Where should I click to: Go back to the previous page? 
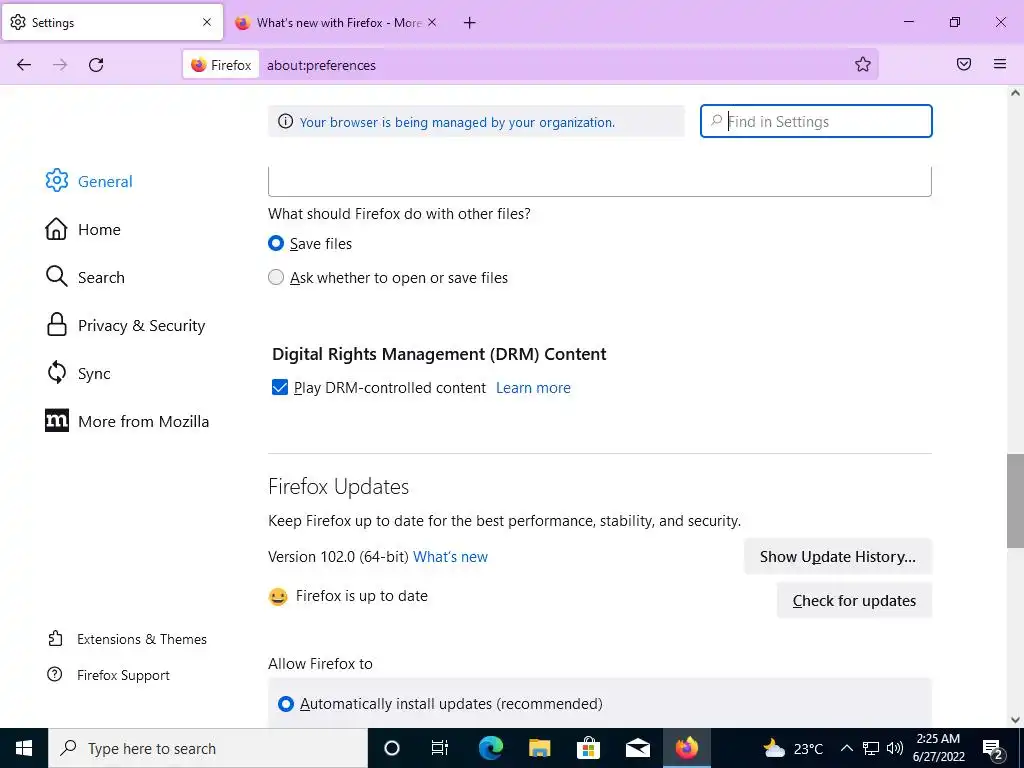(x=24, y=65)
